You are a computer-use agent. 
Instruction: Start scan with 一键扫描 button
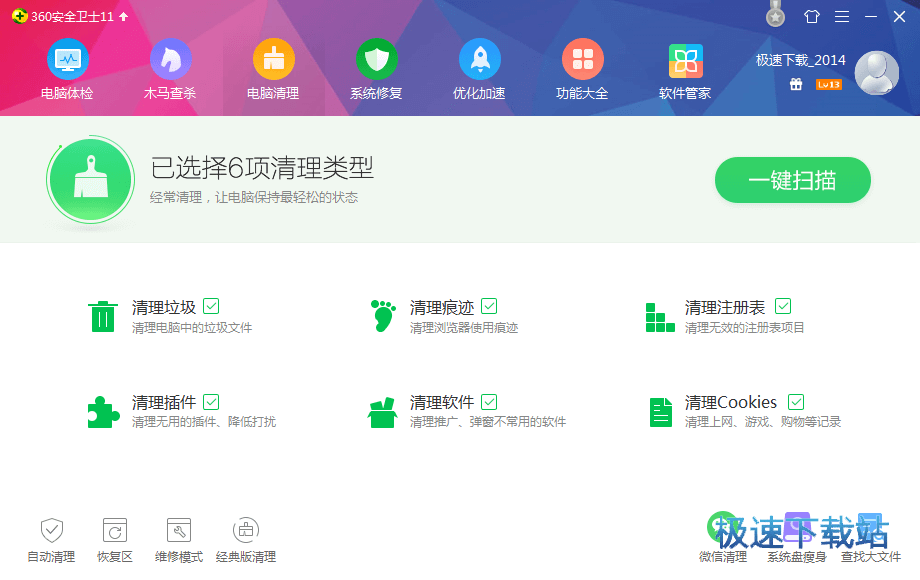793,180
